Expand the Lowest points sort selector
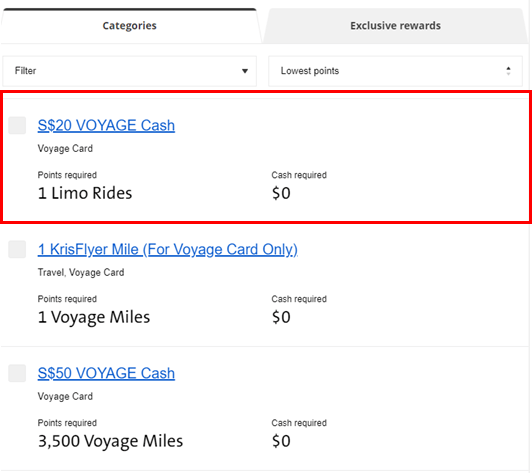Viewport: 532px width, 473px height. point(395,71)
